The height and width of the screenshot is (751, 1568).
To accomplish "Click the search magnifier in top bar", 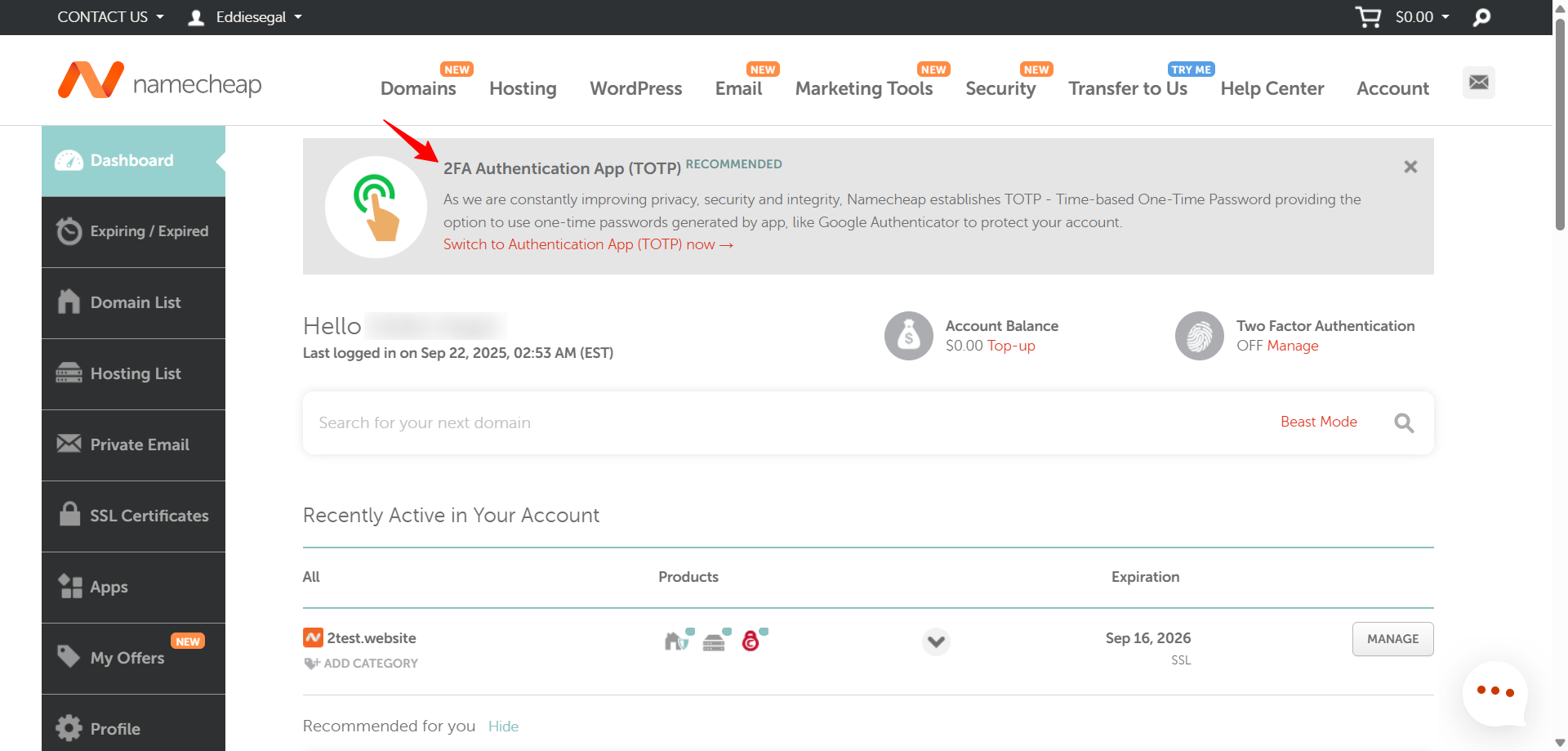I will (1481, 17).
